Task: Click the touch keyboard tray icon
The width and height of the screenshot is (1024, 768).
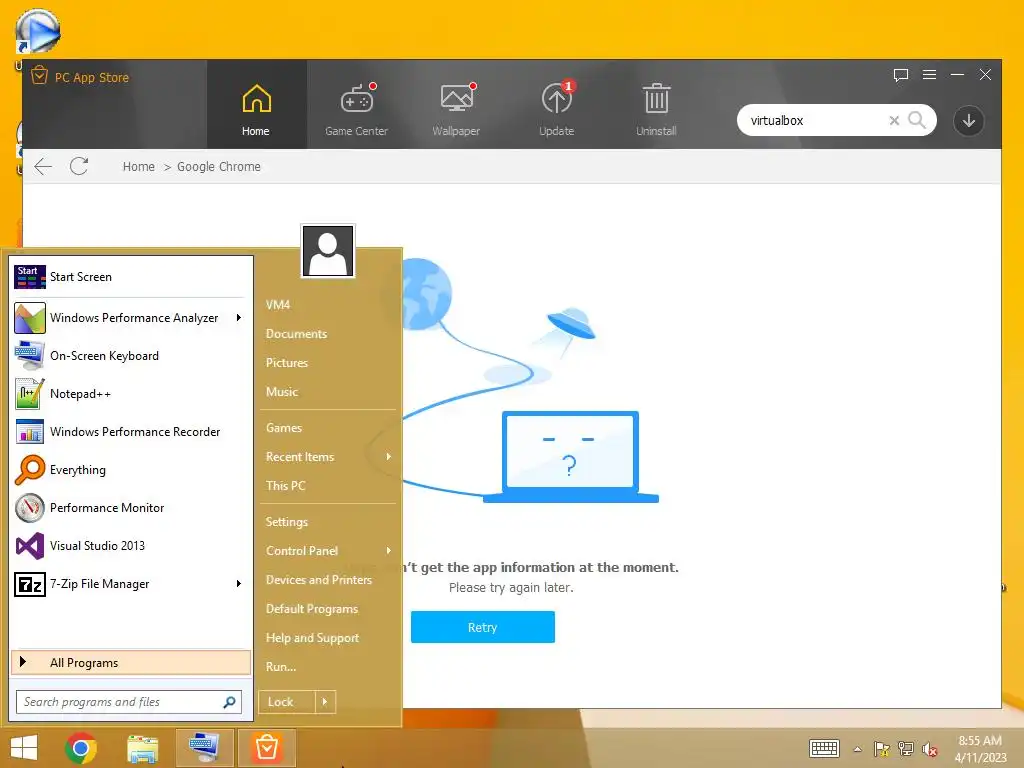Action: click(824, 748)
